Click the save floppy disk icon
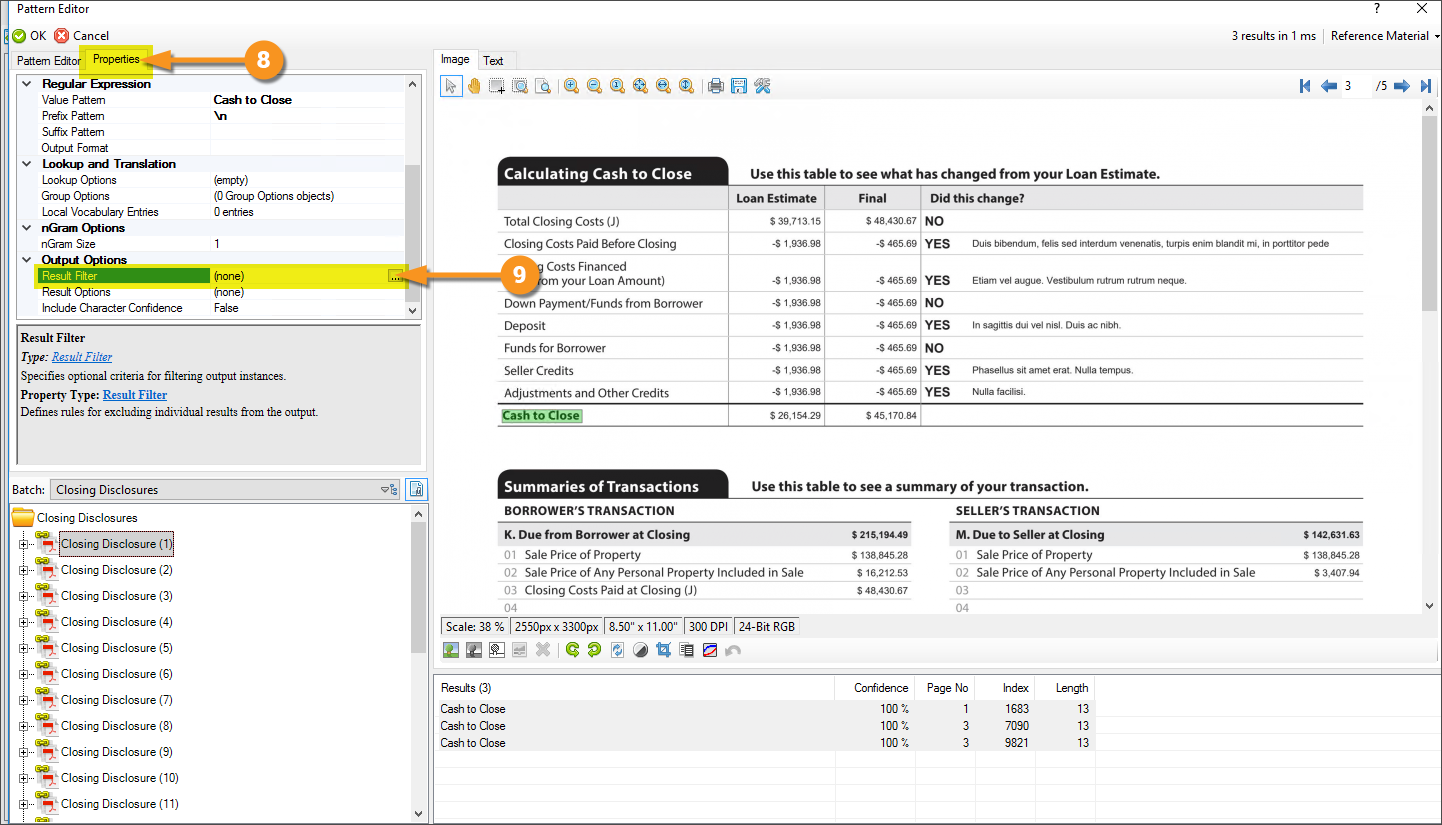Image resolution: width=1442 pixels, height=825 pixels. point(739,86)
